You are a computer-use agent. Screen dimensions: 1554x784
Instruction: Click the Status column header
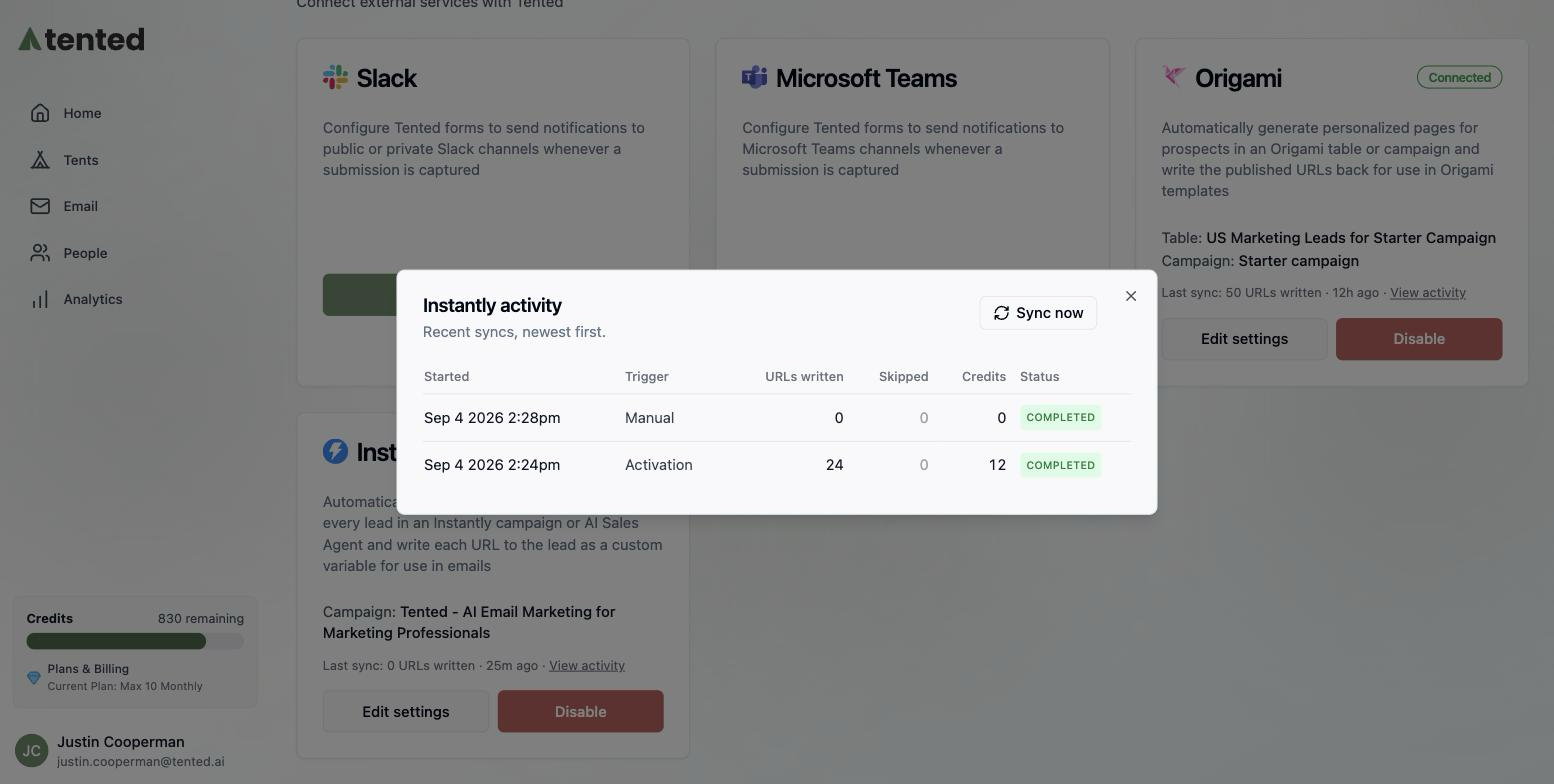(1040, 377)
